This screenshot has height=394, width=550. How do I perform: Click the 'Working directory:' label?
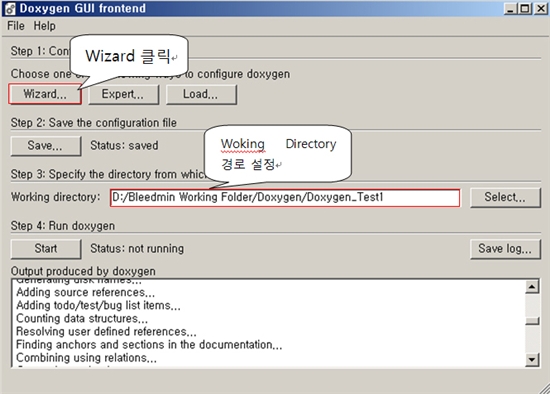tap(55, 197)
